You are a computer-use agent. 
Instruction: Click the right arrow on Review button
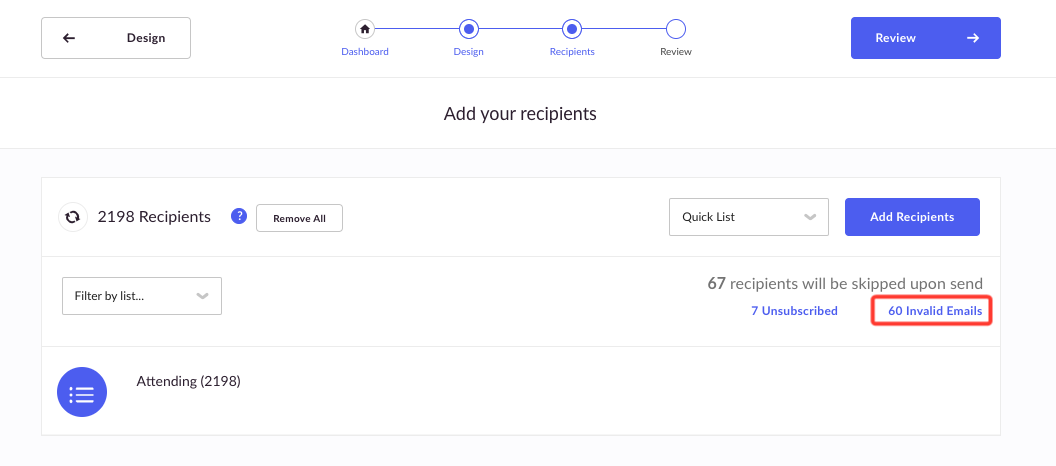[x=972, y=38]
